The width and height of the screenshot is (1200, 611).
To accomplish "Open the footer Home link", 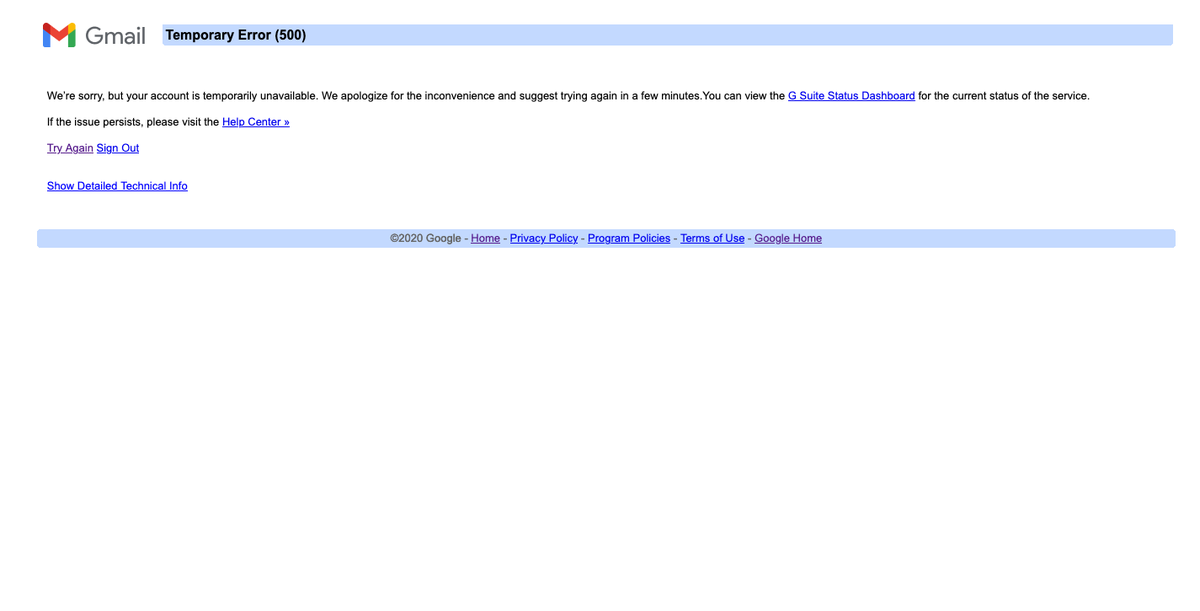I will 485,238.
